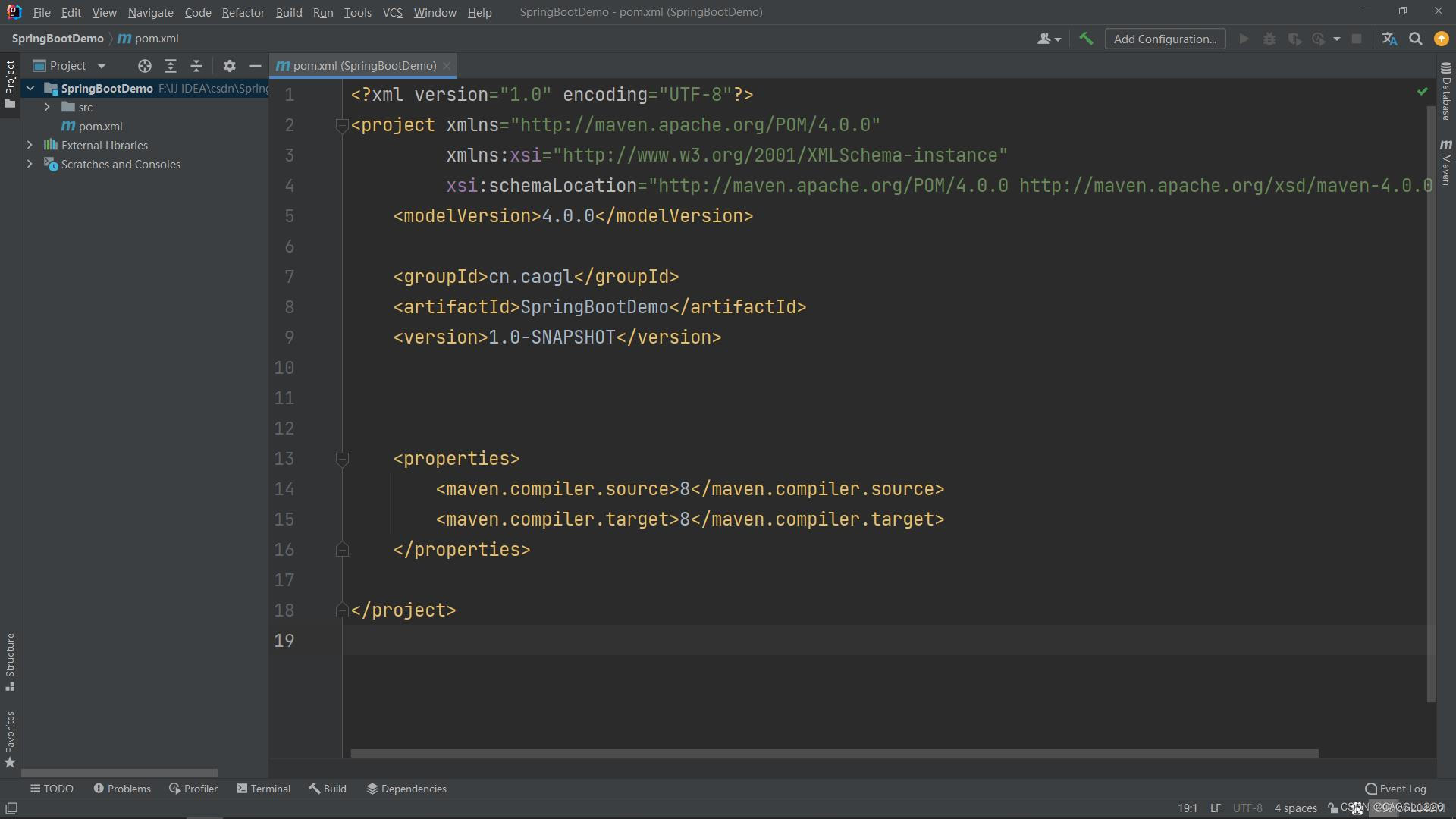1456x819 pixels.
Task: Click Expand All in the Project panel
Action: click(x=170, y=66)
